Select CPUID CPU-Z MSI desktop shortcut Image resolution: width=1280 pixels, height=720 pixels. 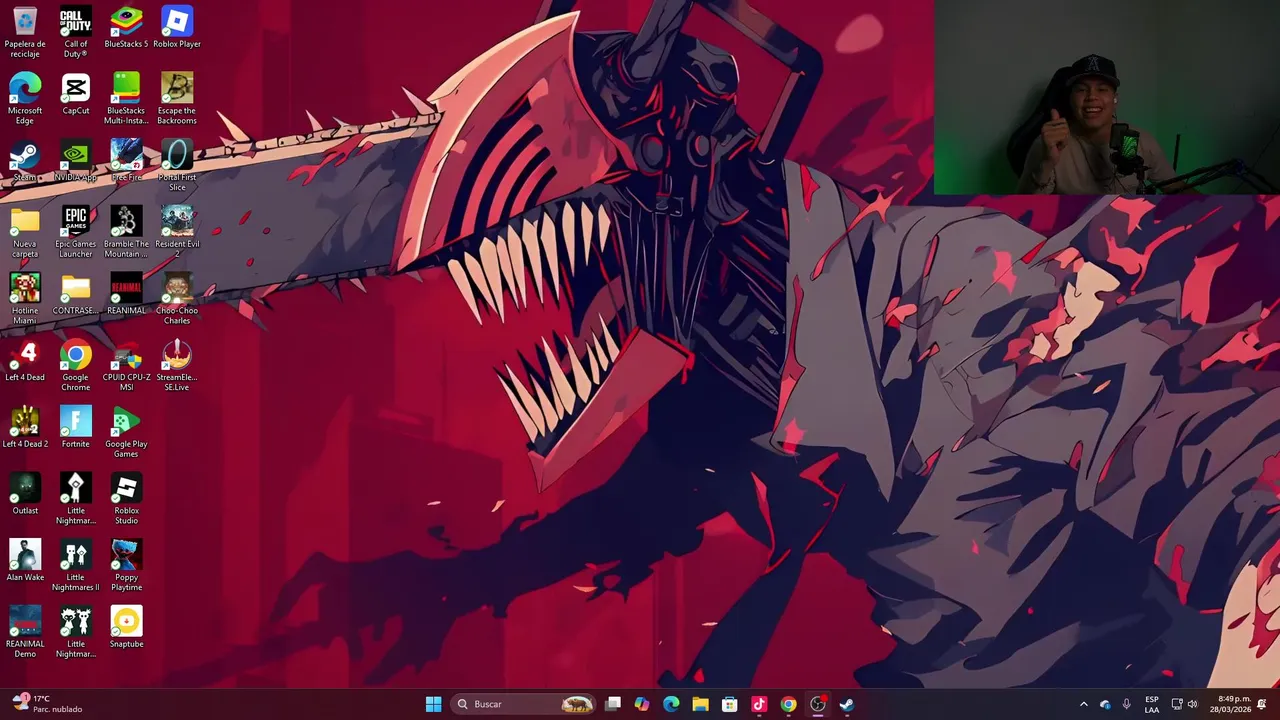click(126, 365)
